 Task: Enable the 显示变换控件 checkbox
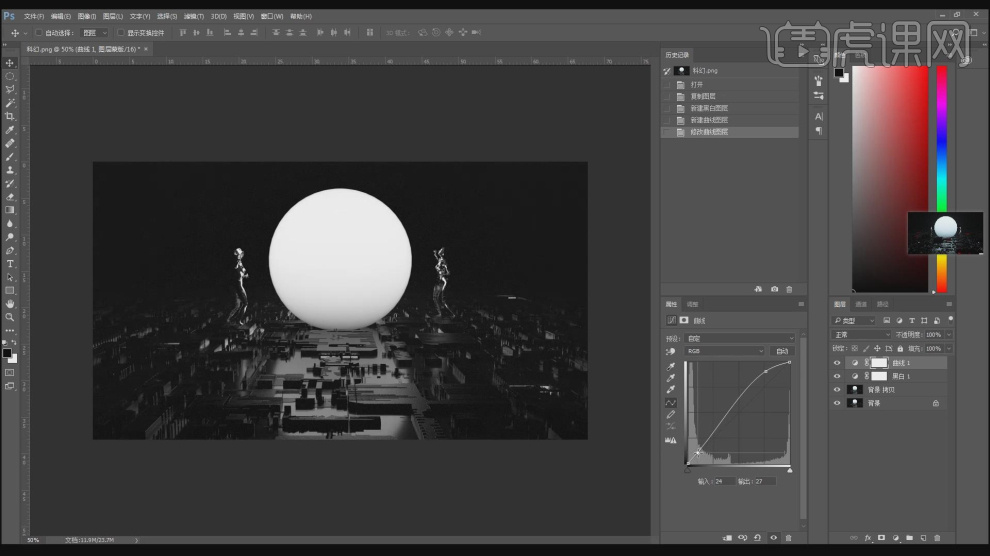(120, 33)
